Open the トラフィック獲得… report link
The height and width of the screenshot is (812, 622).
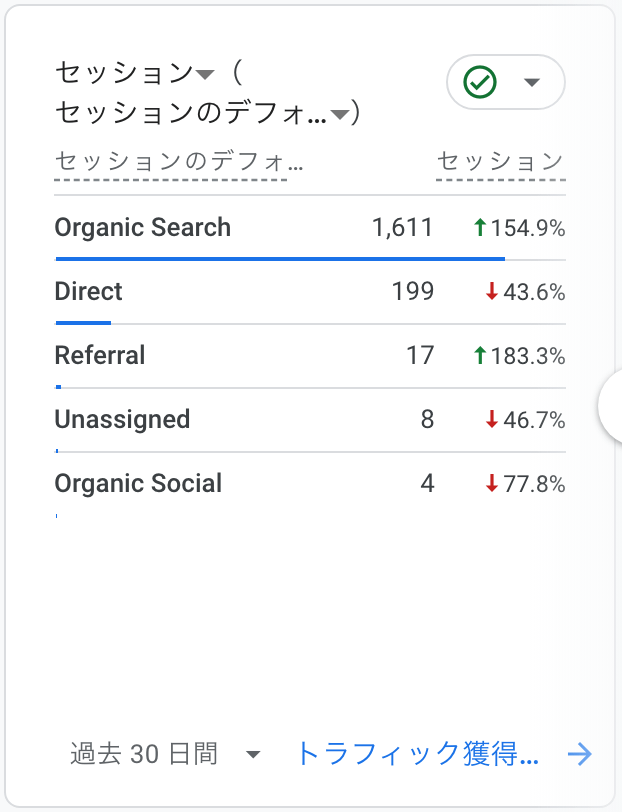pos(418,753)
